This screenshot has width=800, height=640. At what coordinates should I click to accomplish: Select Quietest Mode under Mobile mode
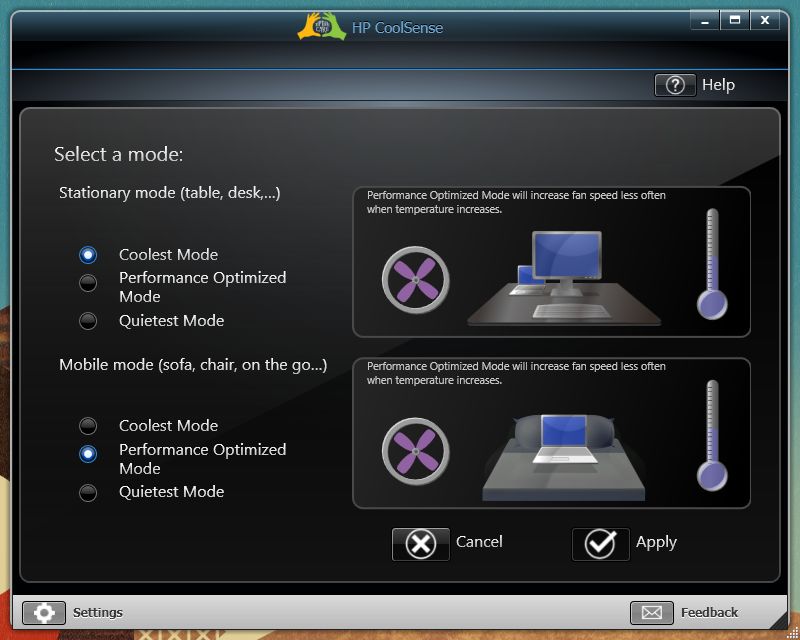coord(88,493)
